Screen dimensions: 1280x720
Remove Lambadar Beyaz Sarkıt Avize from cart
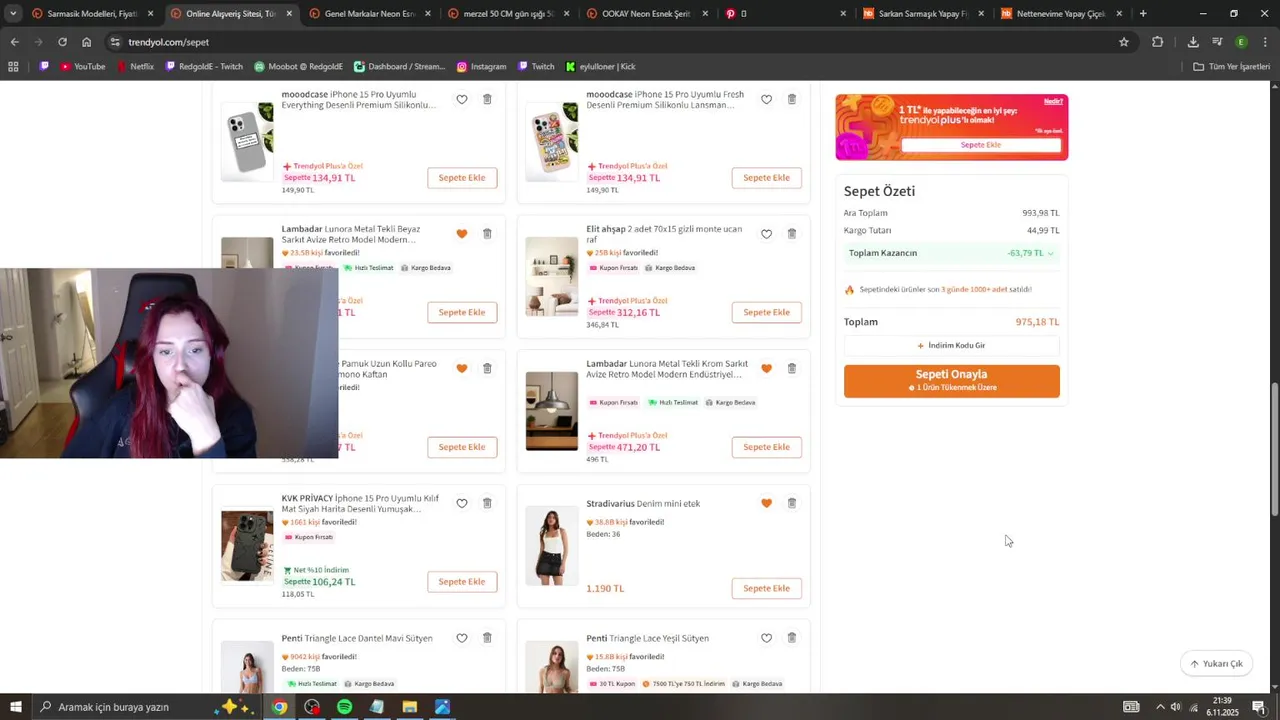[487, 234]
